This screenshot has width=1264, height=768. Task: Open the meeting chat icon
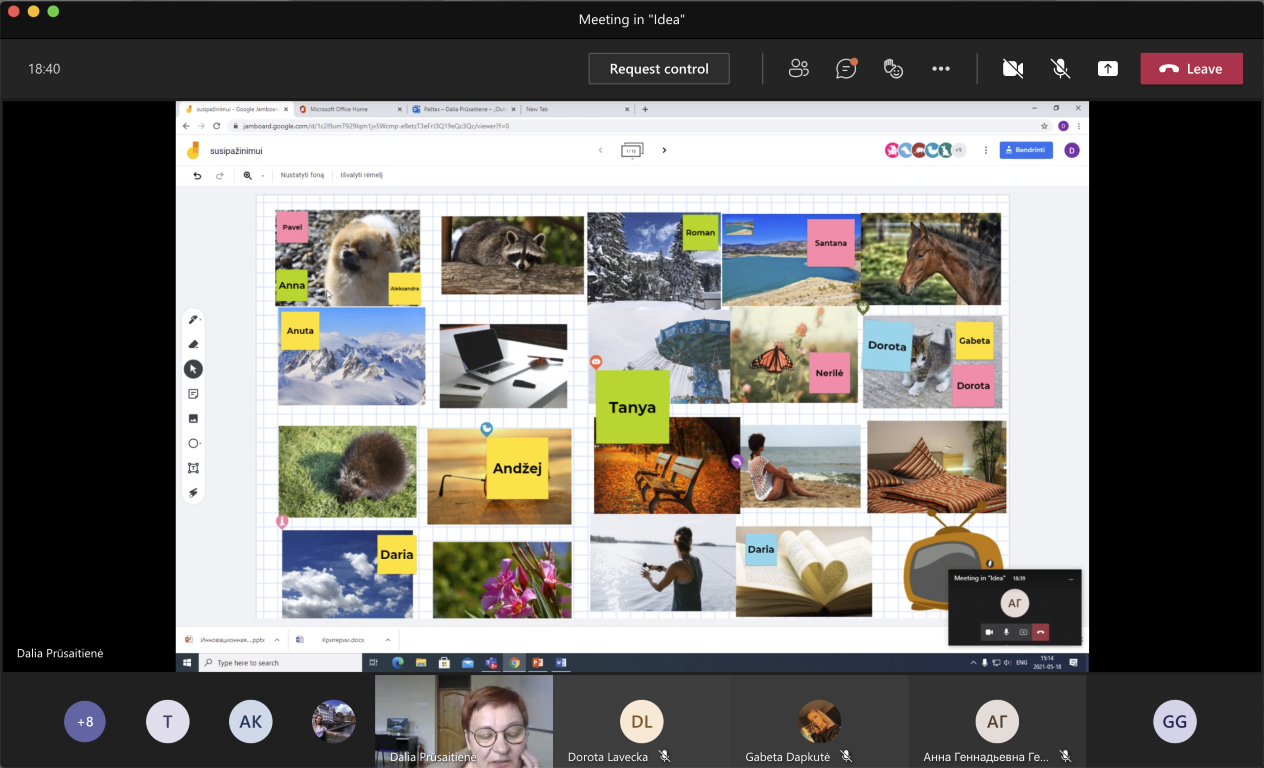(846, 69)
